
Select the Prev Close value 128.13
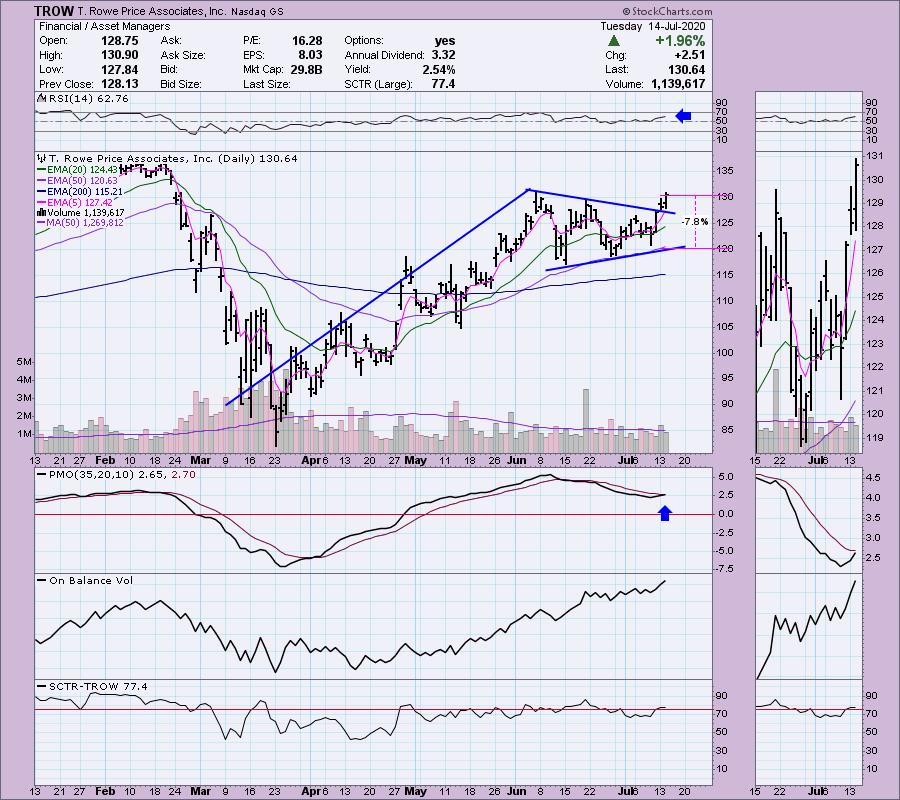coord(120,84)
